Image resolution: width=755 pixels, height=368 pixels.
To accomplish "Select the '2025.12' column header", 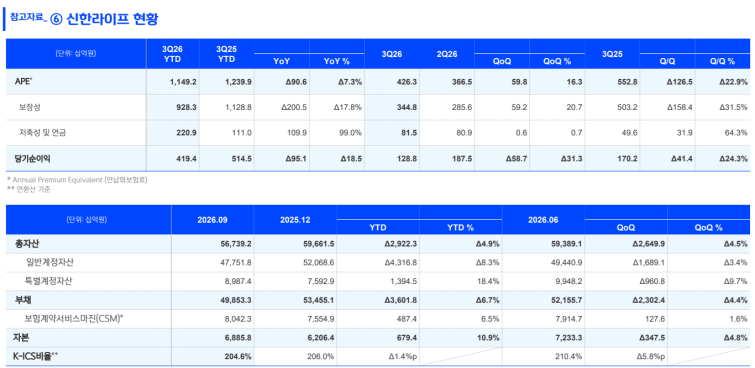I will click(295, 220).
